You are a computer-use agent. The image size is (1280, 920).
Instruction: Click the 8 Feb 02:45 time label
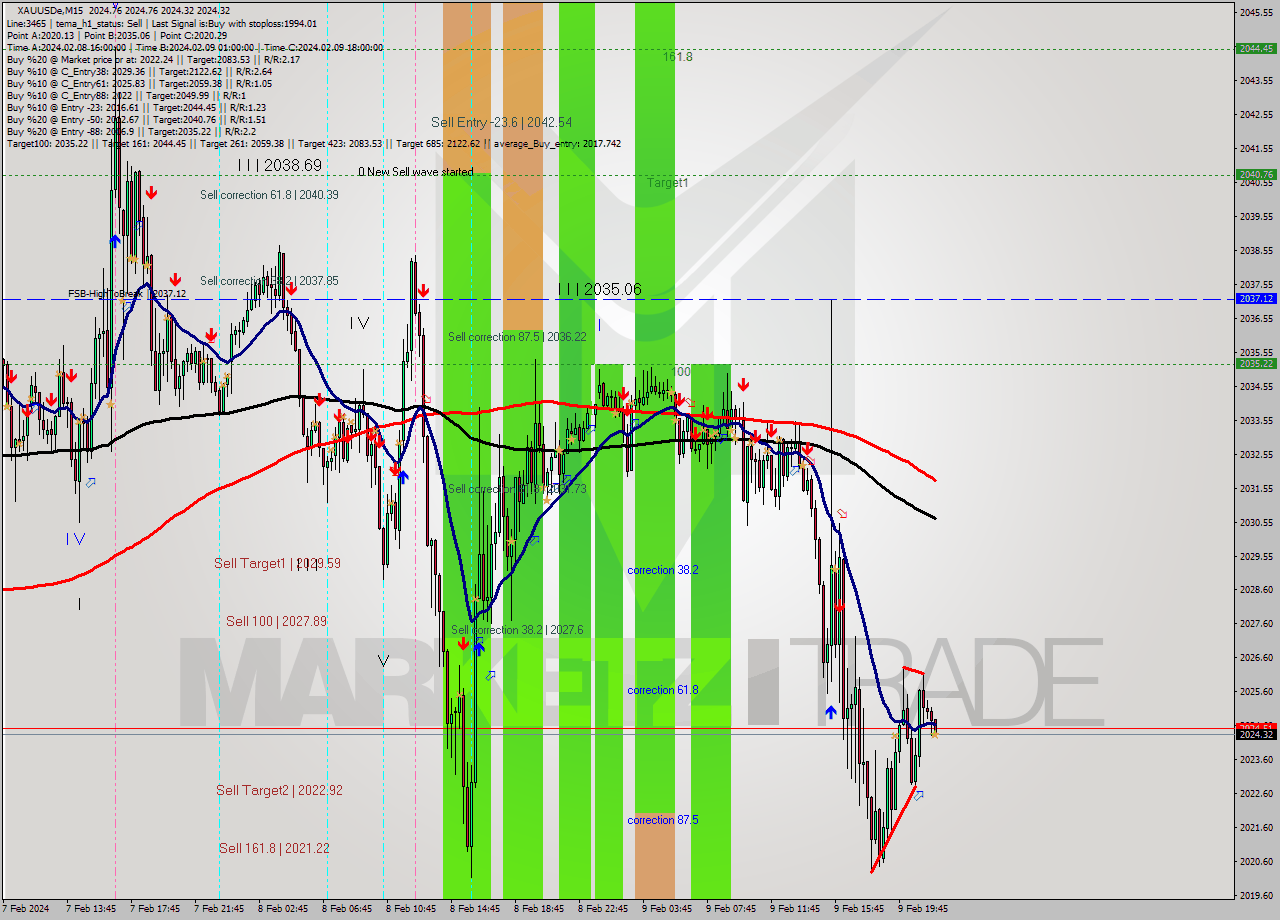[x=283, y=909]
